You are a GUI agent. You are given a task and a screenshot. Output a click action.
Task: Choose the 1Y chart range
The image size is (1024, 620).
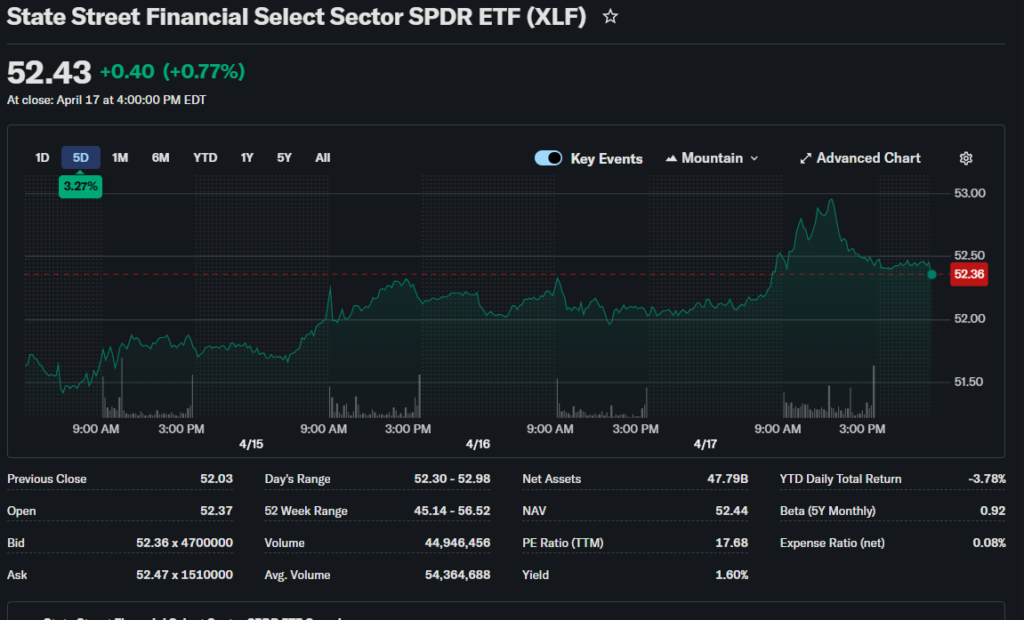(247, 157)
